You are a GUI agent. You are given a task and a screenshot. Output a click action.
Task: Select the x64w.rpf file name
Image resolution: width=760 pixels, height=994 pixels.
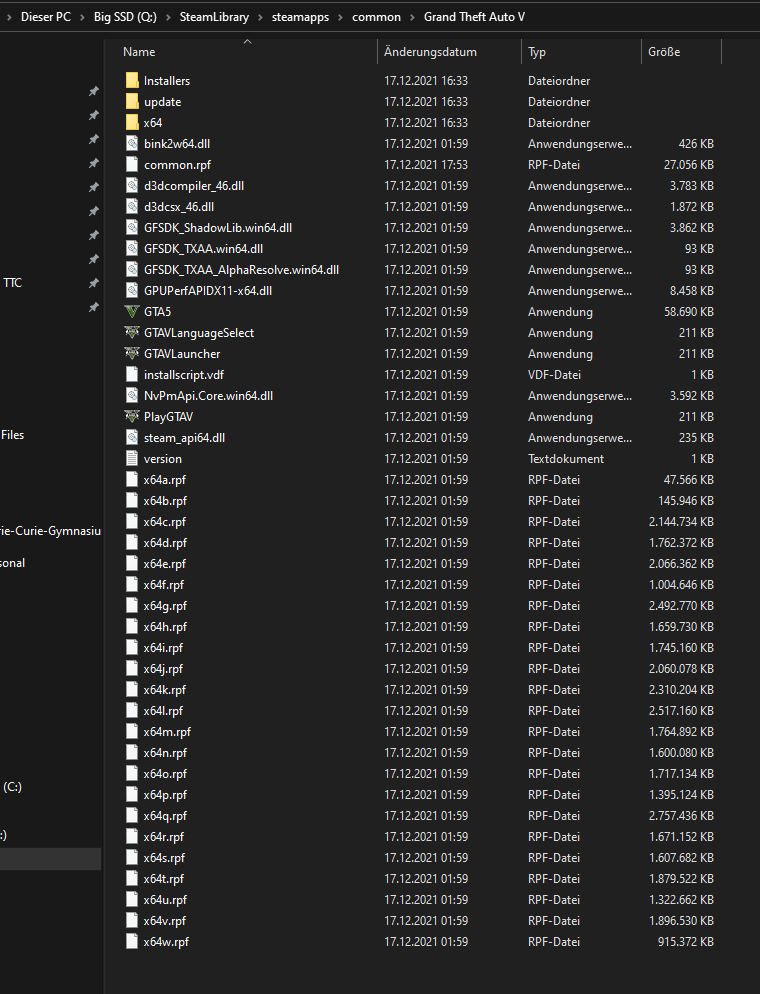tap(166, 942)
